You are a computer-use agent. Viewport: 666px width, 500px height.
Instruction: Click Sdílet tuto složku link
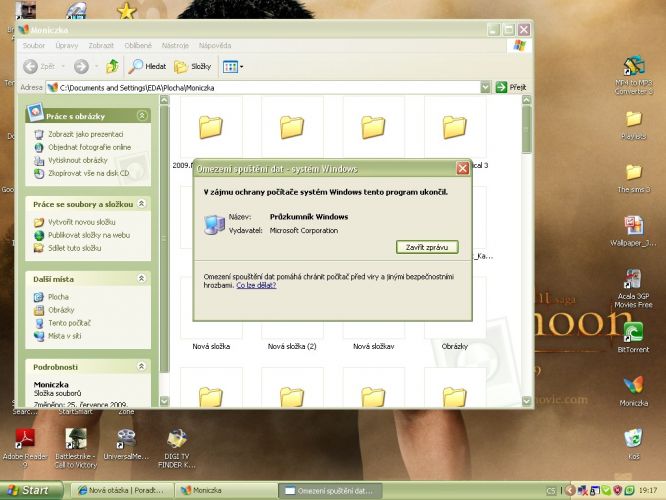point(74,248)
